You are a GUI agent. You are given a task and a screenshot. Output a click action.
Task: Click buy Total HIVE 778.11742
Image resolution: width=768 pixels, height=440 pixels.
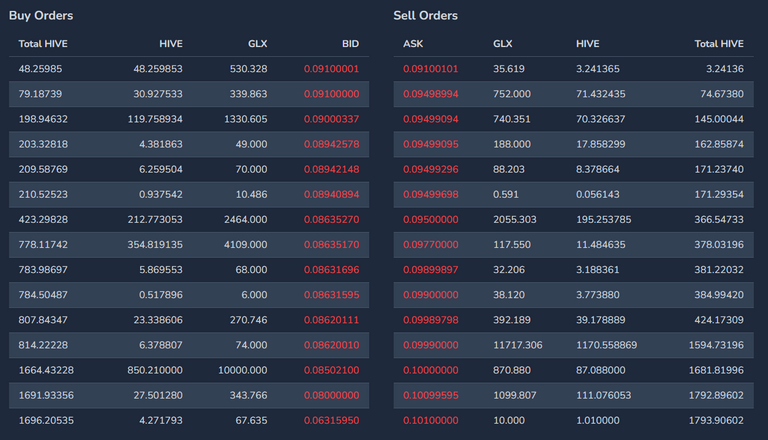click(x=43, y=244)
